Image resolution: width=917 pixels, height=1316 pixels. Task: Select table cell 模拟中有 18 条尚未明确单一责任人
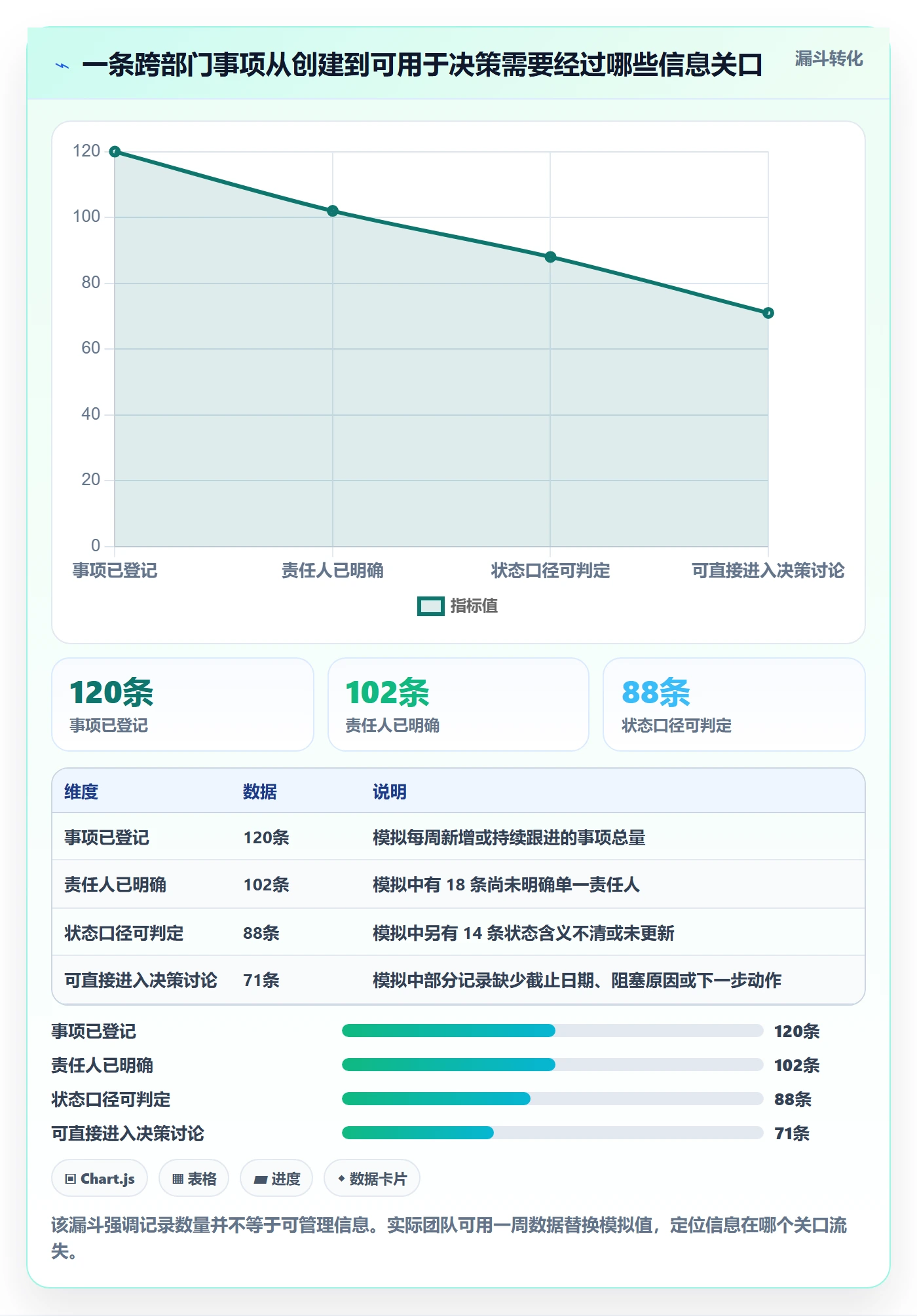coord(506,885)
